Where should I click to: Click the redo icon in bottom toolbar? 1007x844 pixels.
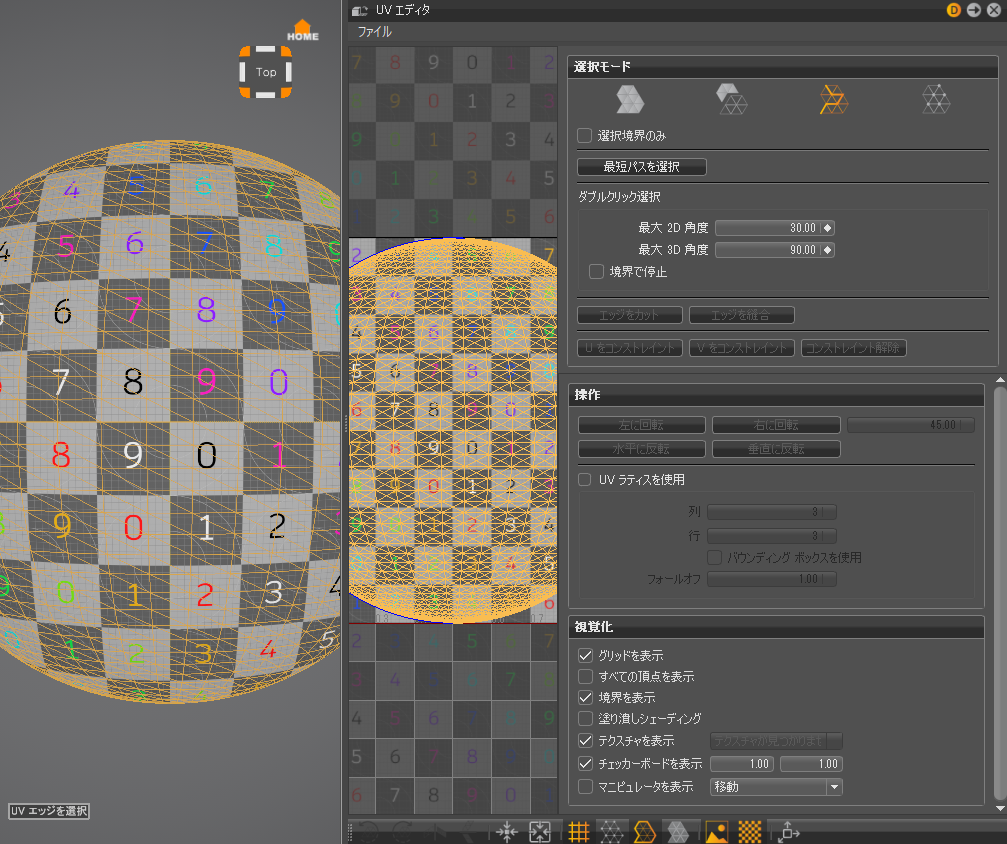[403, 832]
